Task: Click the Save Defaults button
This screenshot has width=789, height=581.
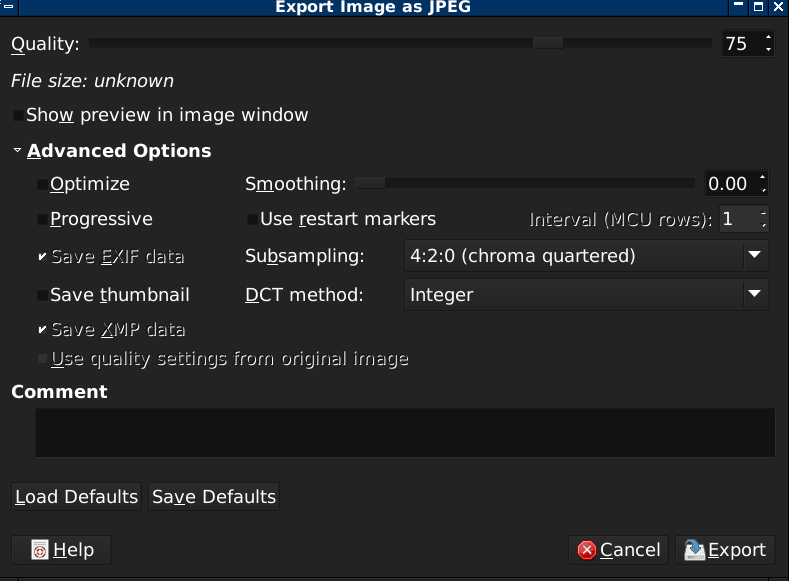Action: coord(214,496)
